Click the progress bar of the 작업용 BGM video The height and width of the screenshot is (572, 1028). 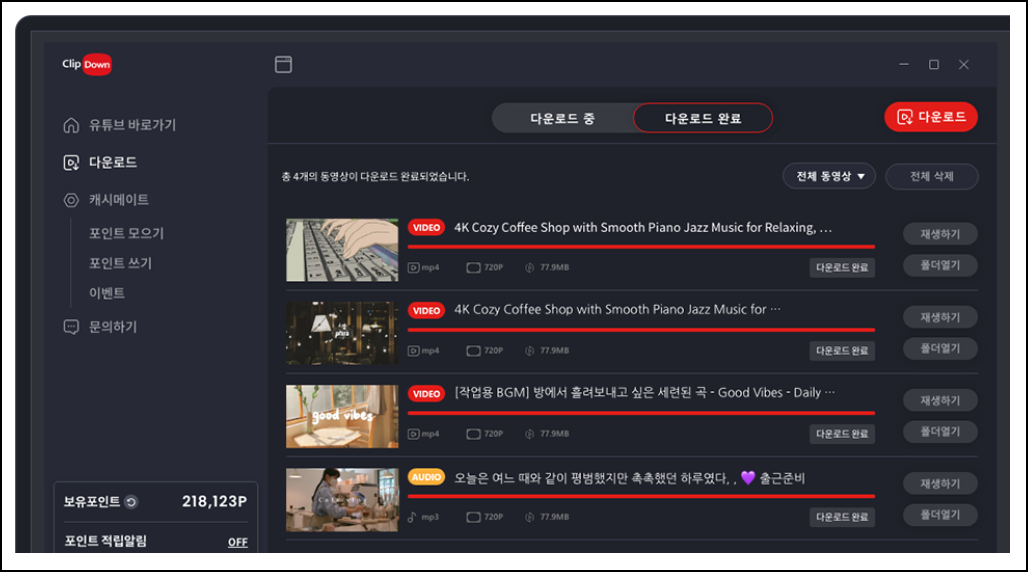click(x=641, y=413)
